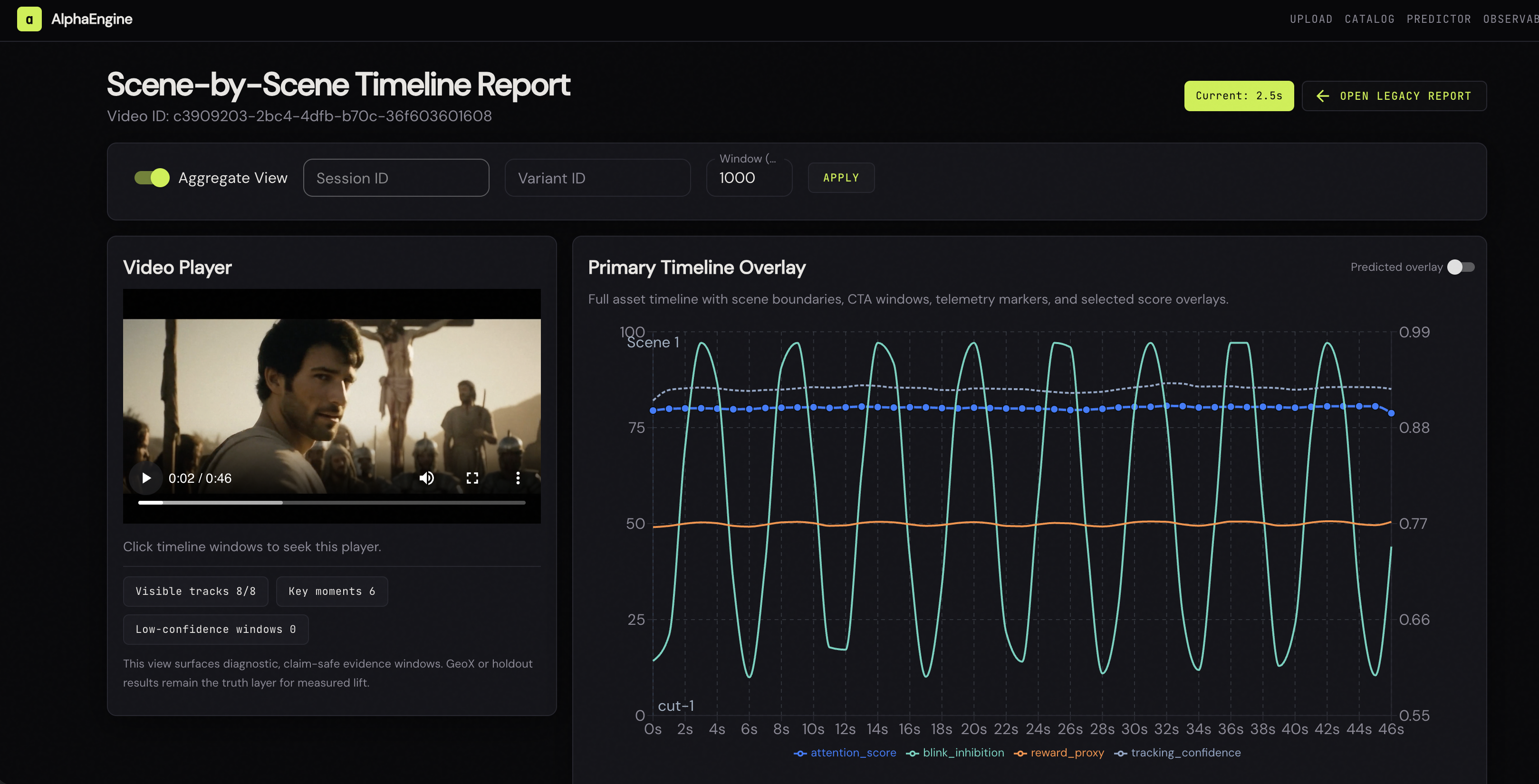
Task: Click the back arrow on Open Legacy Report
Action: [1322, 96]
